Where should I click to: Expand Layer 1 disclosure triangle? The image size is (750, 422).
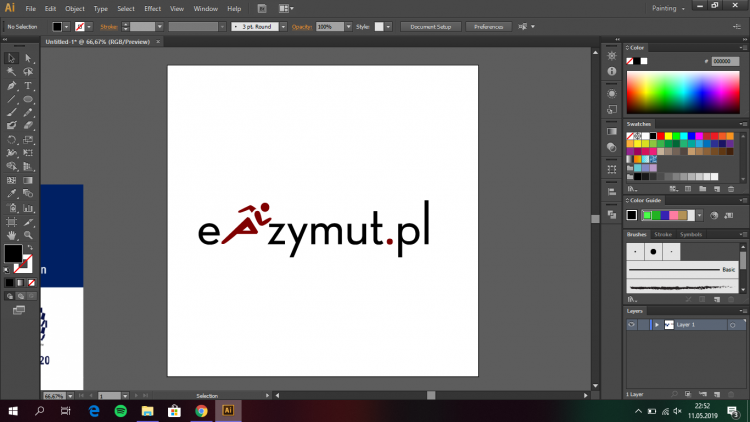657,325
